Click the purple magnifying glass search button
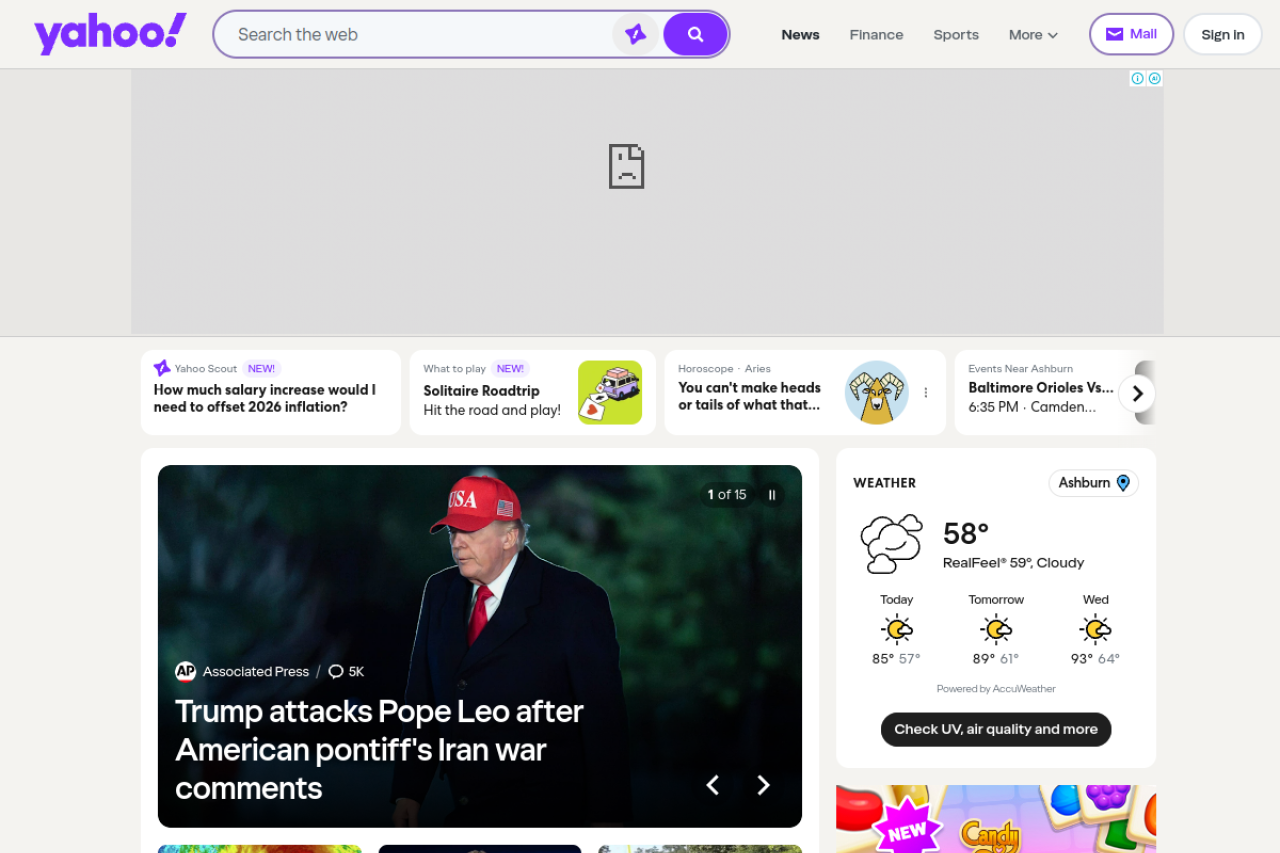The height and width of the screenshot is (853, 1280). [x=695, y=34]
